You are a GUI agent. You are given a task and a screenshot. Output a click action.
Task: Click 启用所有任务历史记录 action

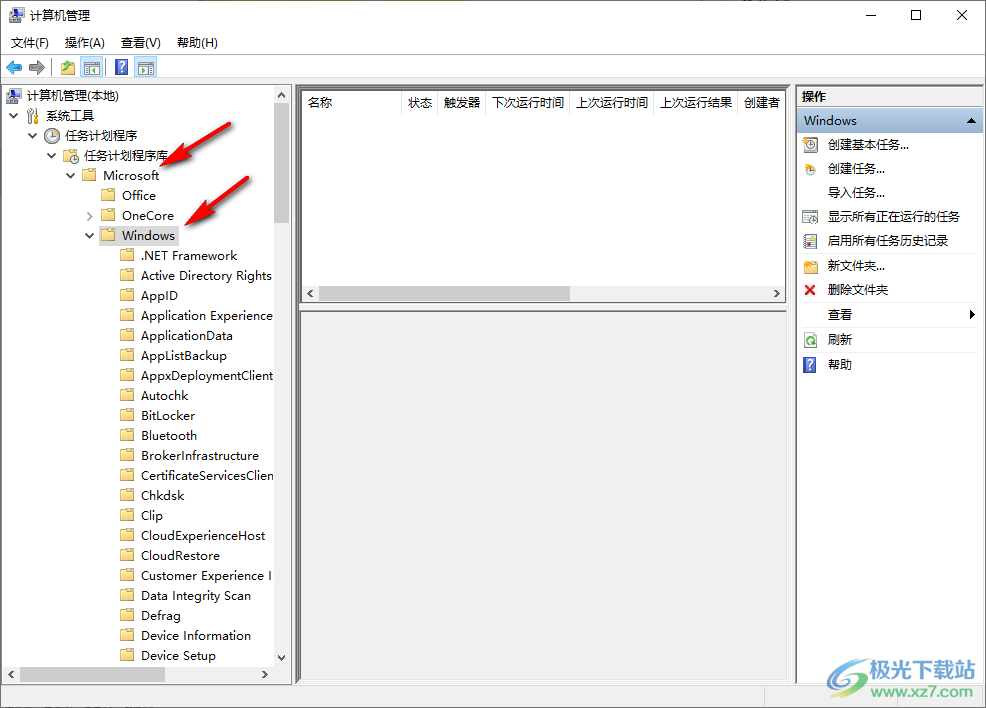(x=887, y=241)
